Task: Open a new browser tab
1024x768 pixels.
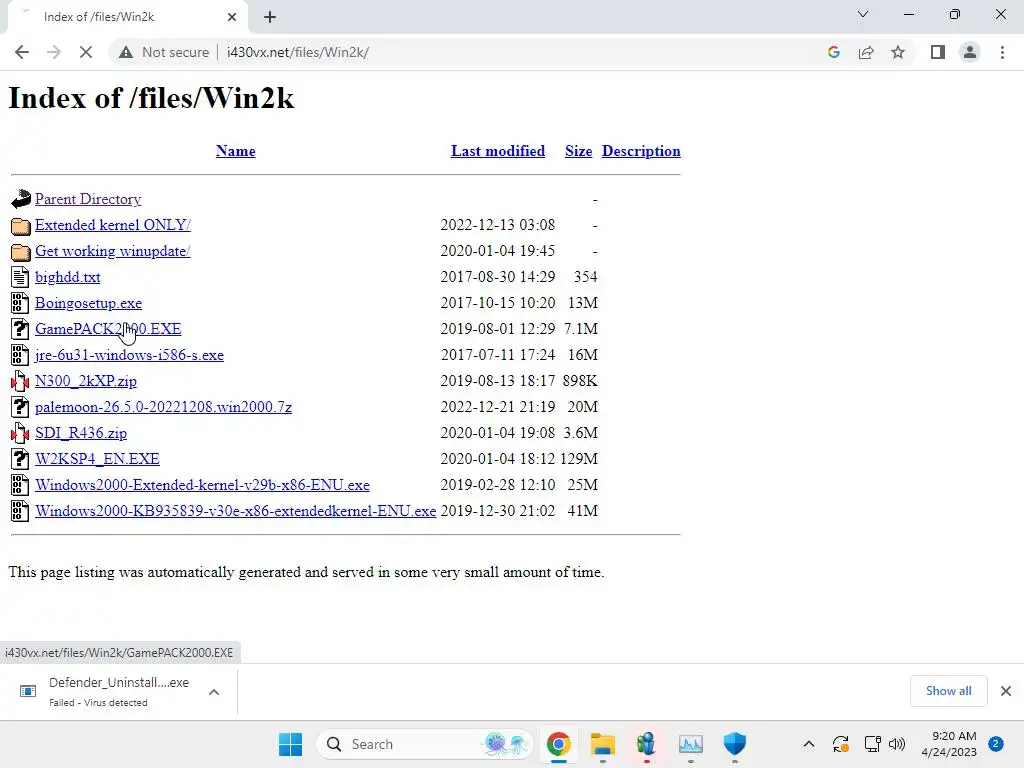Action: [x=270, y=17]
